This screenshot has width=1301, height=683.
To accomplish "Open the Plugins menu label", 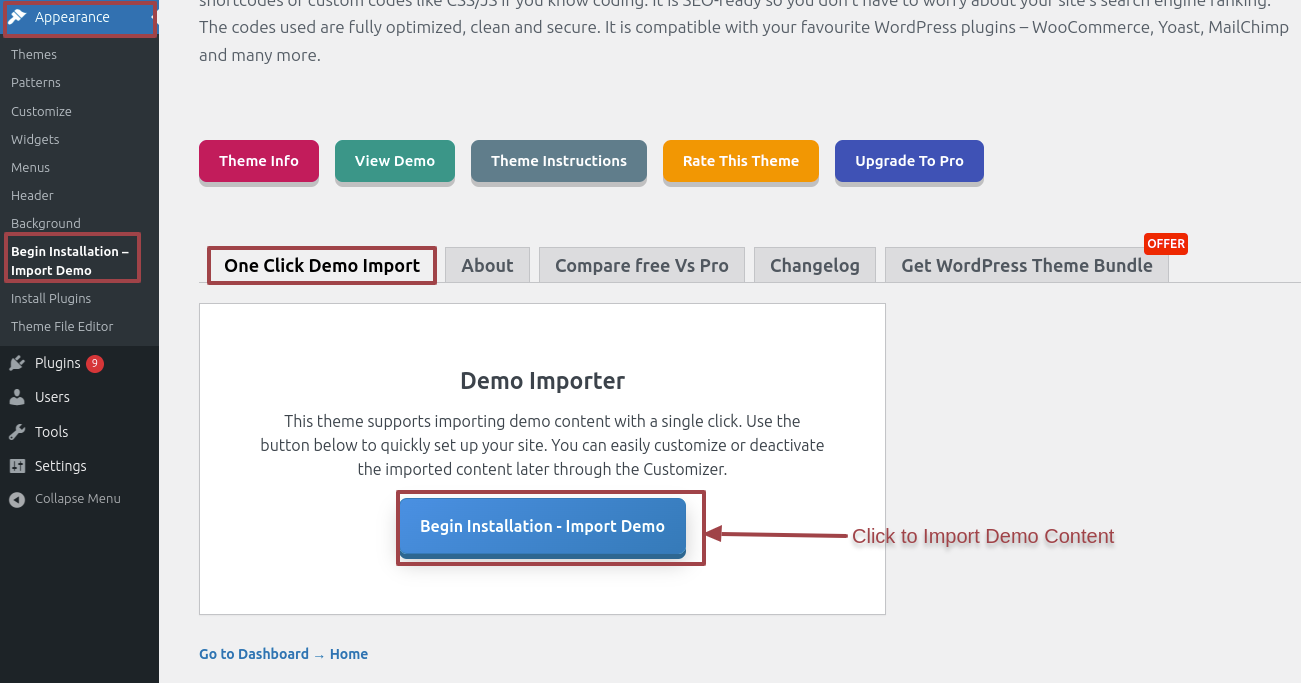I will [57, 363].
